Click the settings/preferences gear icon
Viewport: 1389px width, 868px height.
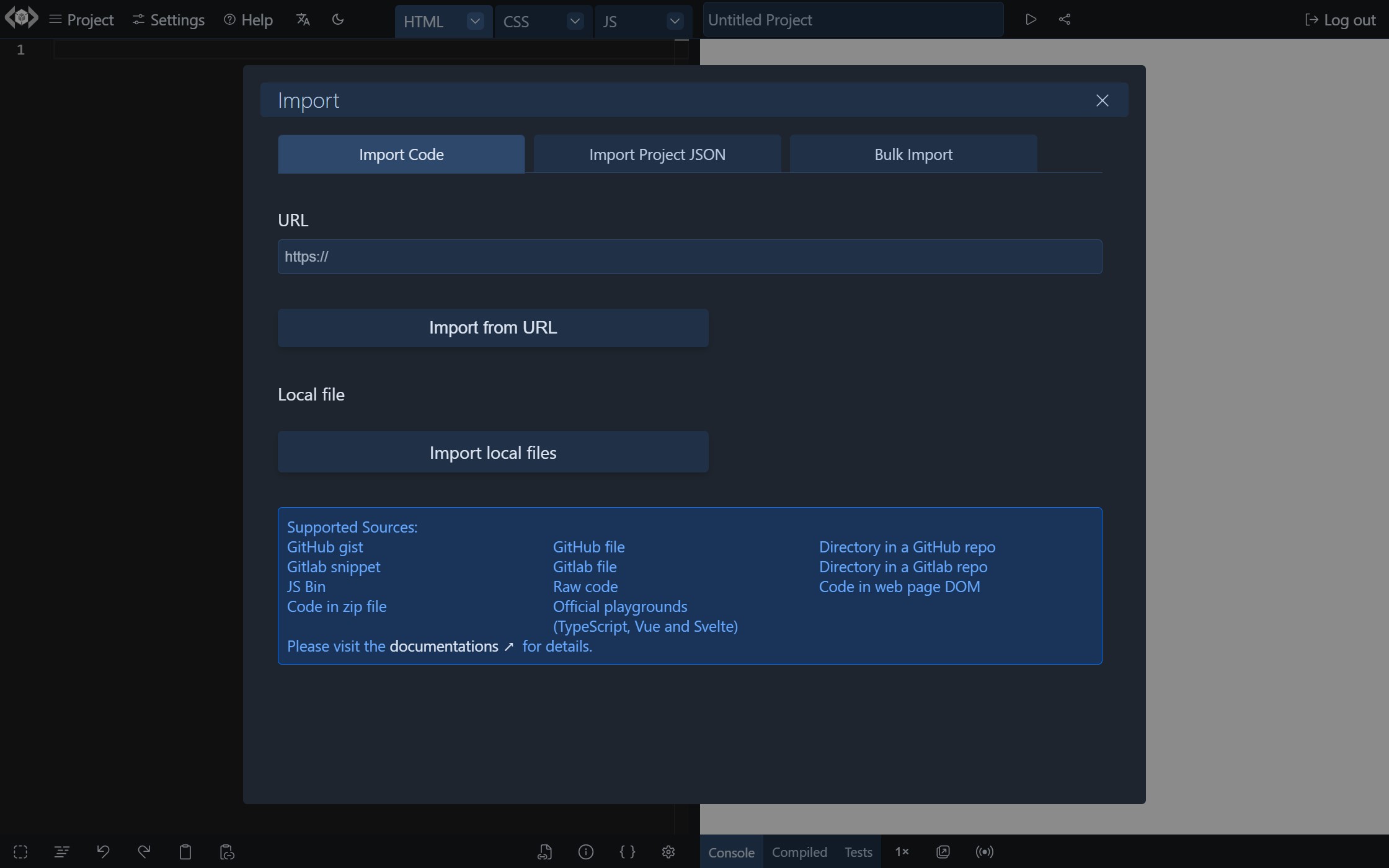click(x=668, y=851)
